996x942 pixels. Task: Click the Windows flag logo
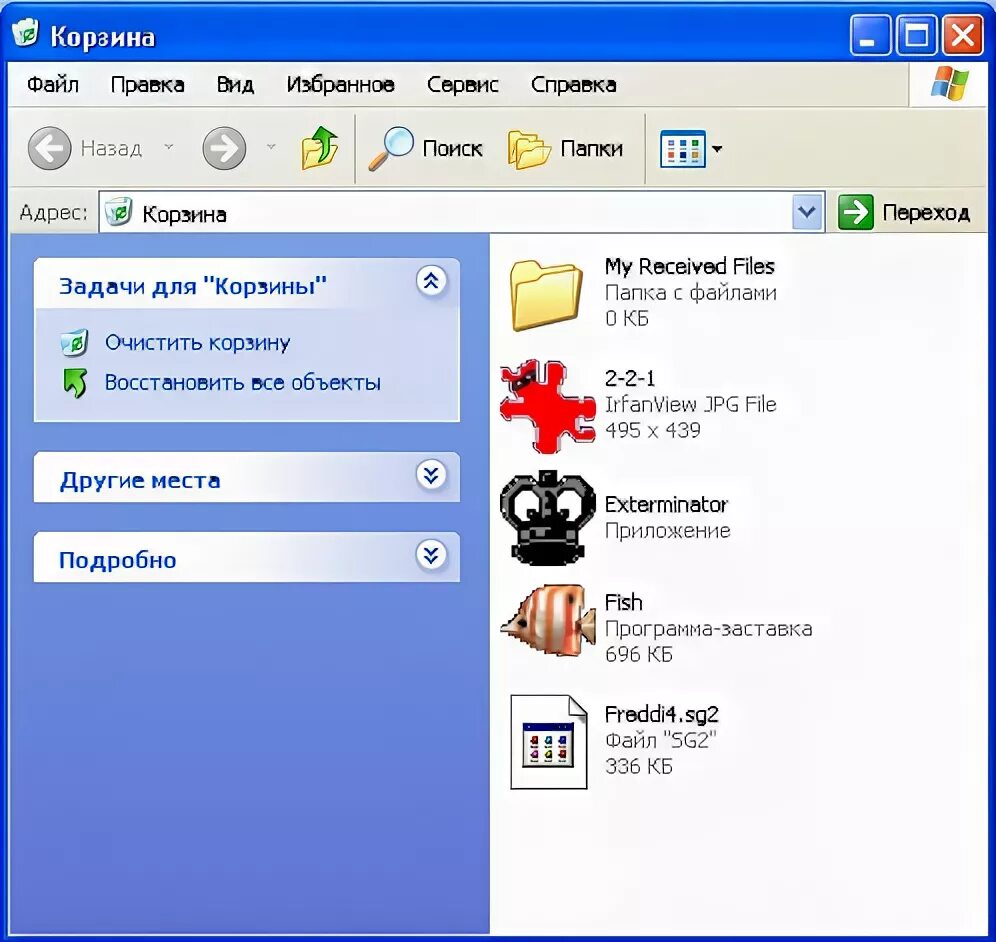pyautogui.click(x=950, y=83)
